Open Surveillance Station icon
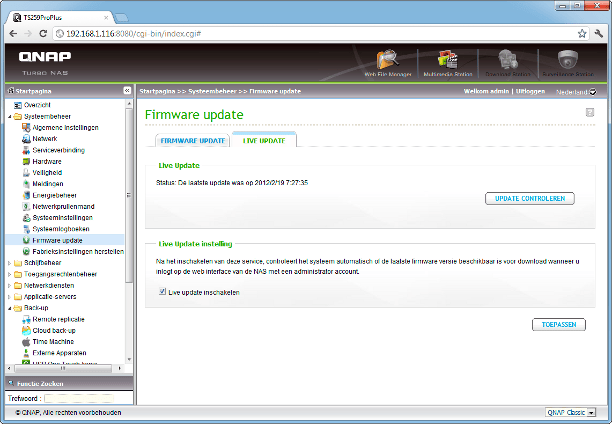 point(568,60)
